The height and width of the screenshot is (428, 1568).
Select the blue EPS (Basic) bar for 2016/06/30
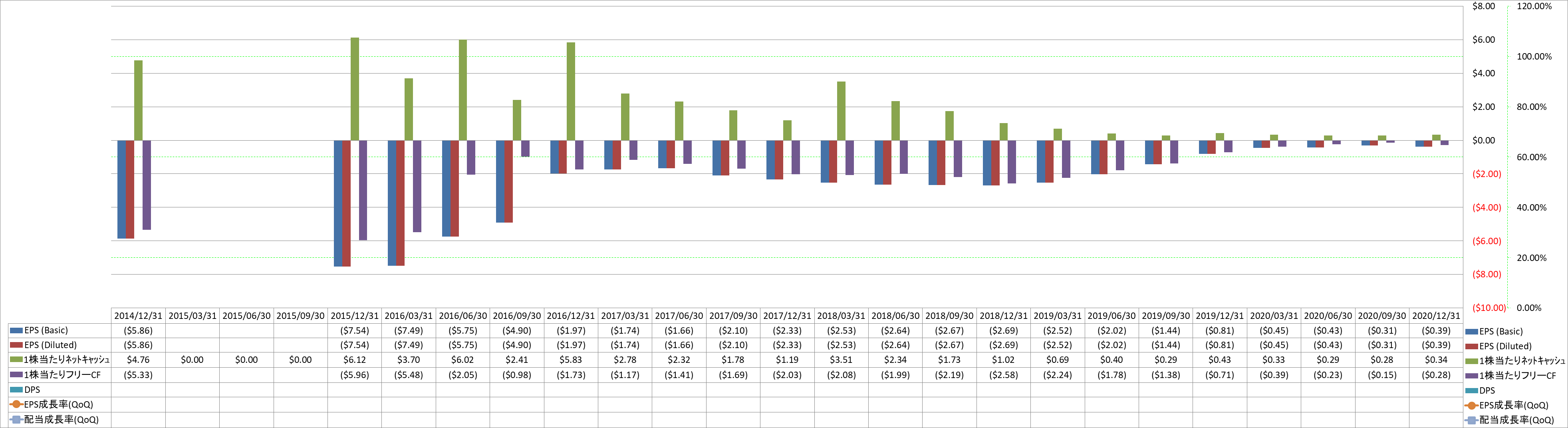pos(446,189)
